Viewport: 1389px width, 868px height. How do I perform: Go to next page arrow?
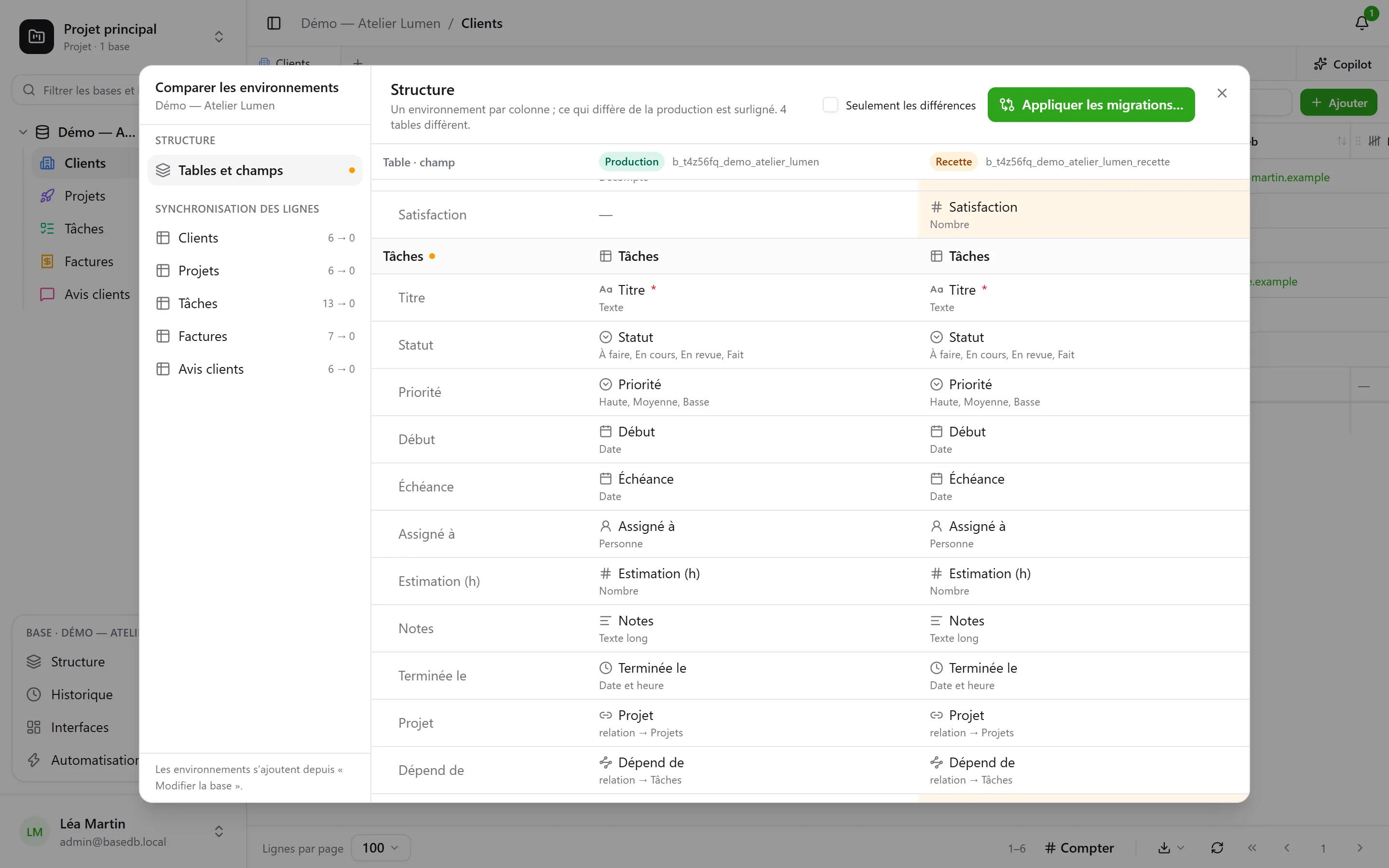click(1359, 847)
